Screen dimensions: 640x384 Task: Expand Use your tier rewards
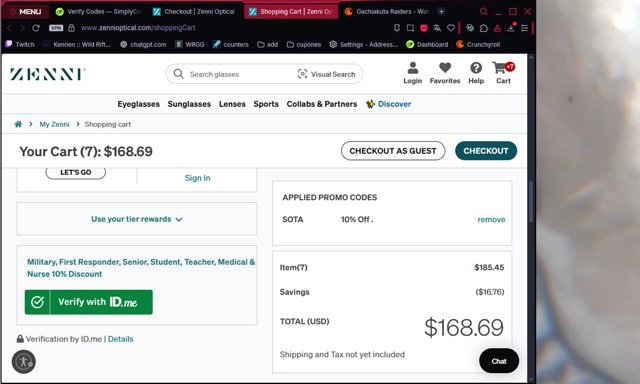pos(137,219)
